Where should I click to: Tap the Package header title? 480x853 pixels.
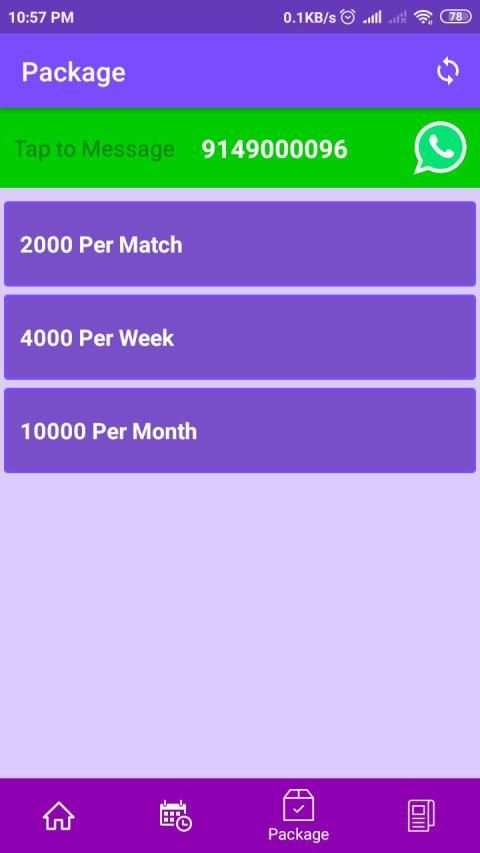coord(73,73)
